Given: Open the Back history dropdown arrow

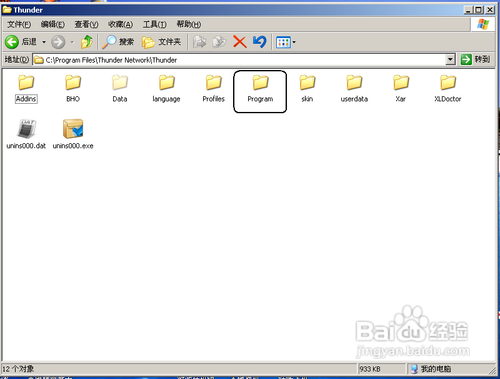Looking at the screenshot, I should [44, 42].
